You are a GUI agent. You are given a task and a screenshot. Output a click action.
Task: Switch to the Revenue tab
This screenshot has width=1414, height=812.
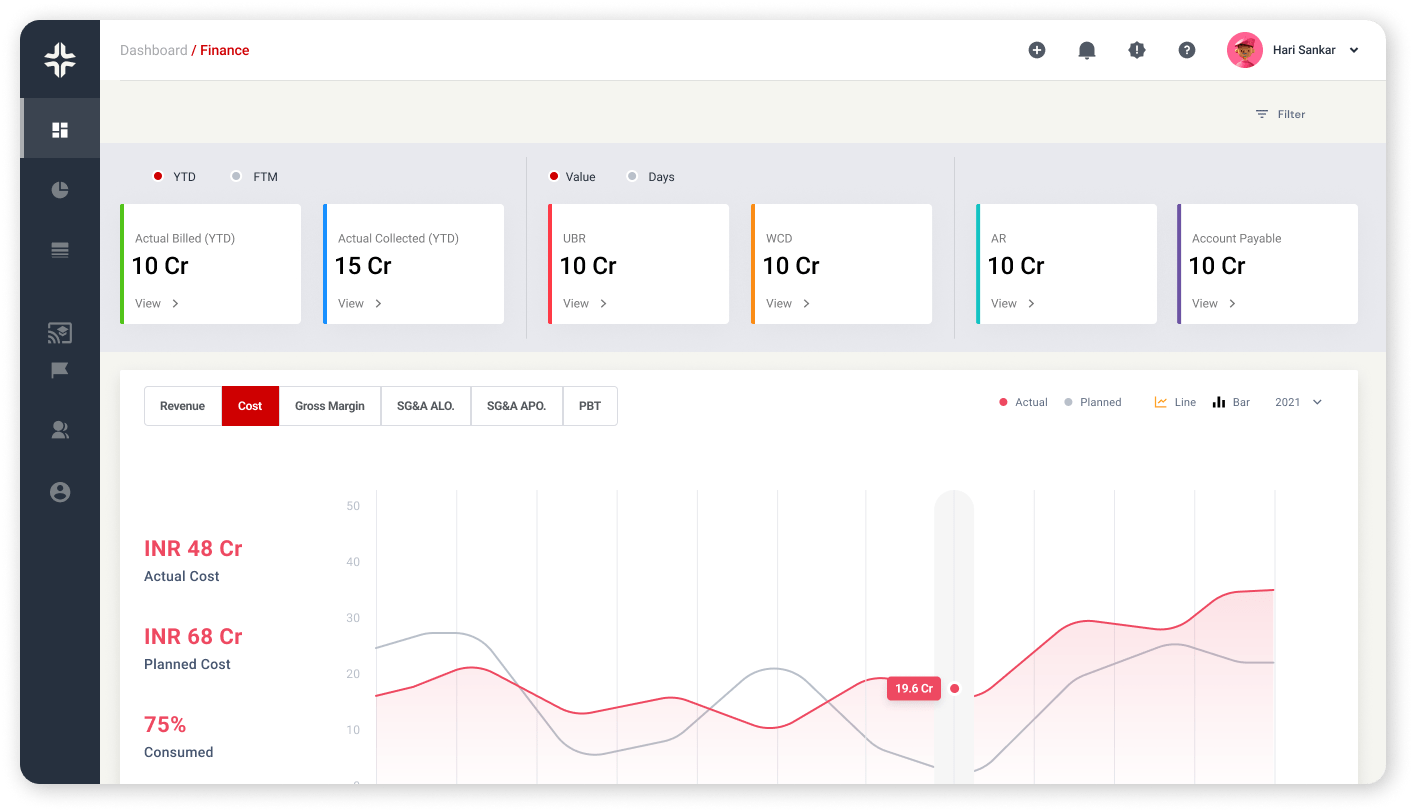[x=182, y=406]
